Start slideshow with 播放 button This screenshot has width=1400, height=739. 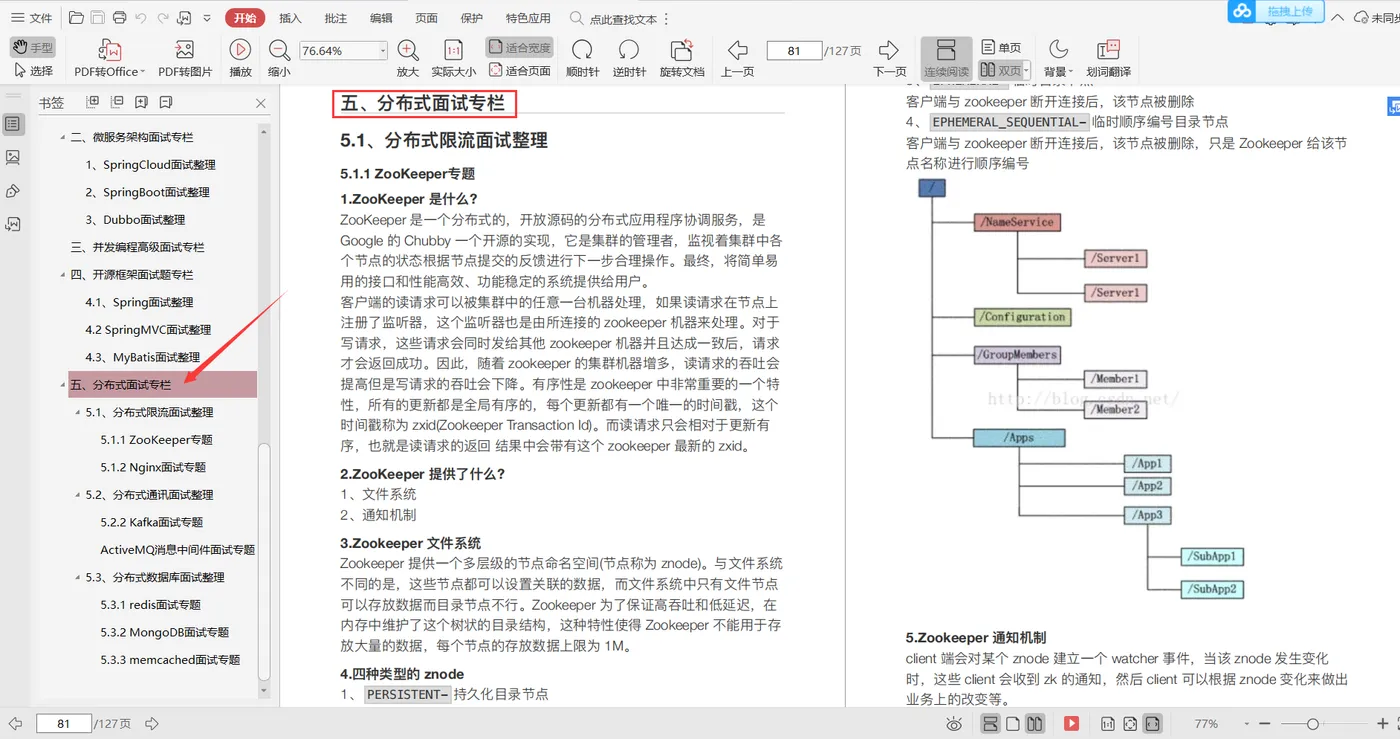point(240,58)
